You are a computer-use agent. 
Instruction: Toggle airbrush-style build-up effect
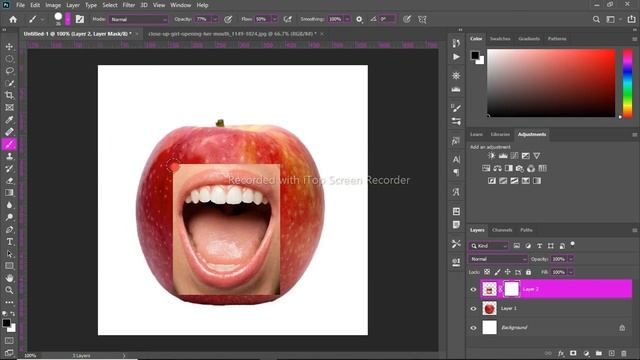(288, 19)
